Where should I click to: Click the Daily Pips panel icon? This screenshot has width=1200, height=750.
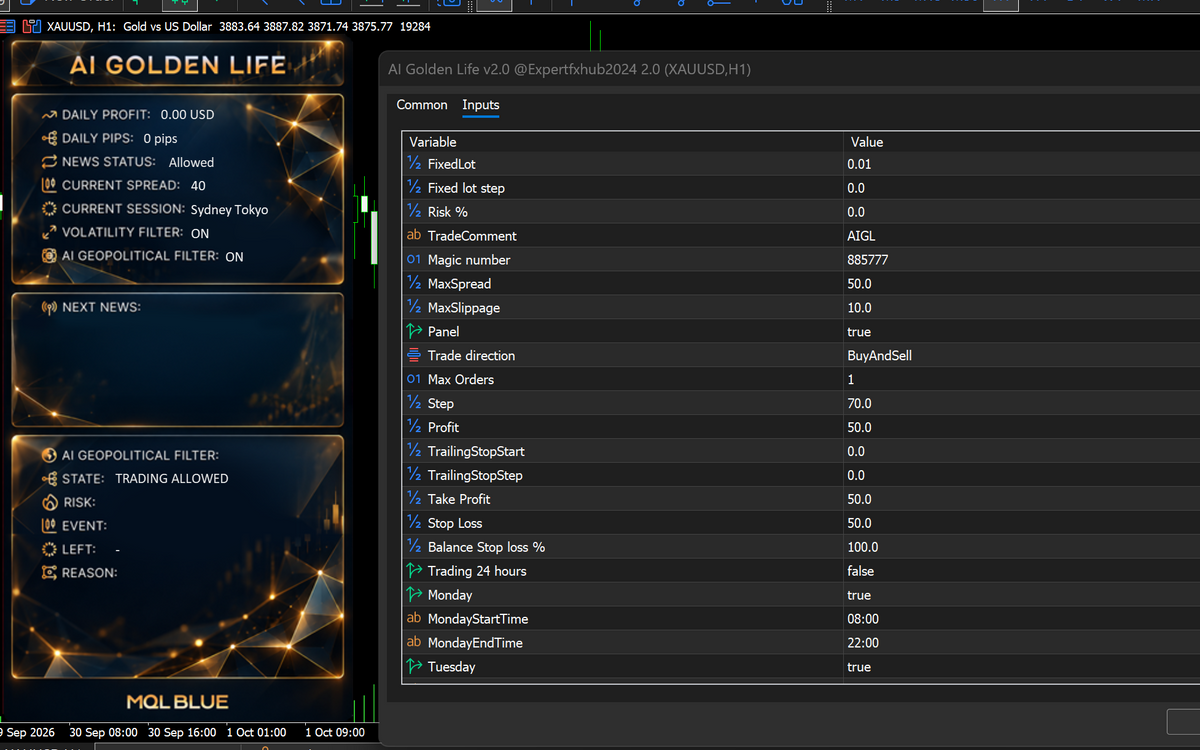(49, 138)
